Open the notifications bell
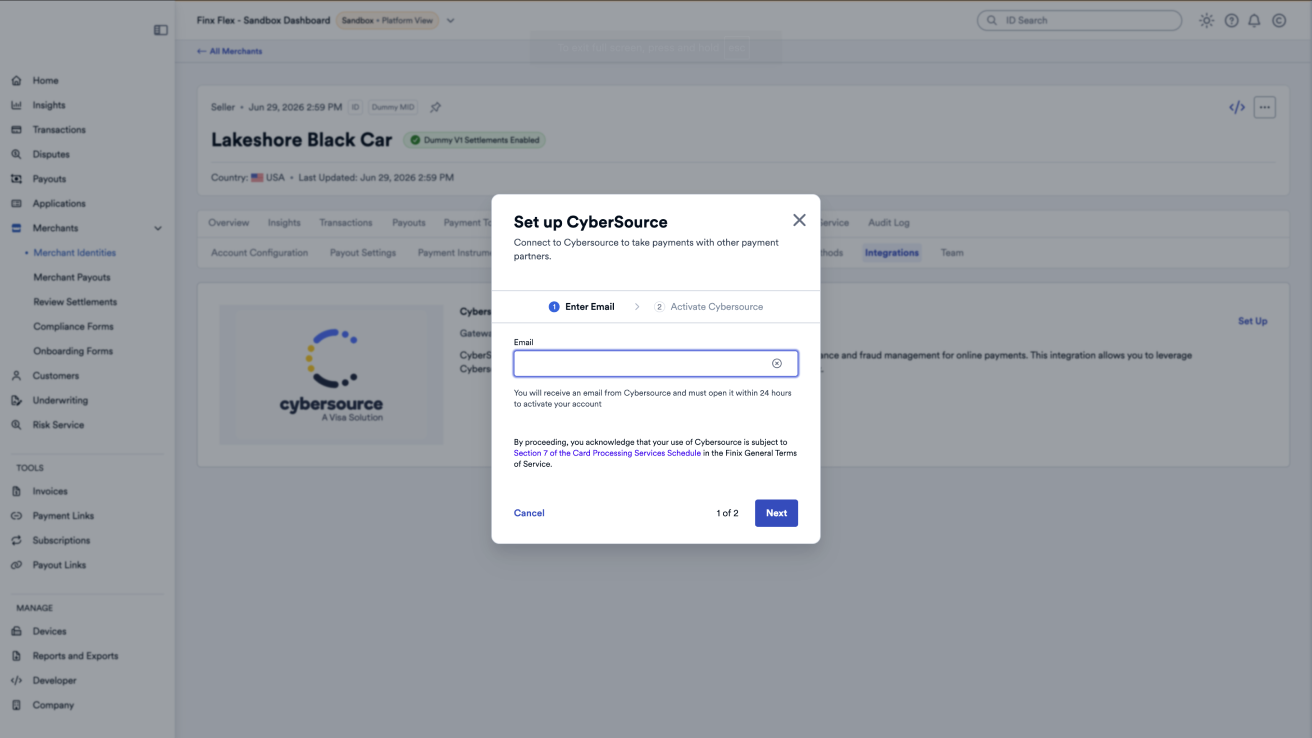Image resolution: width=1312 pixels, height=738 pixels. 1254,20
